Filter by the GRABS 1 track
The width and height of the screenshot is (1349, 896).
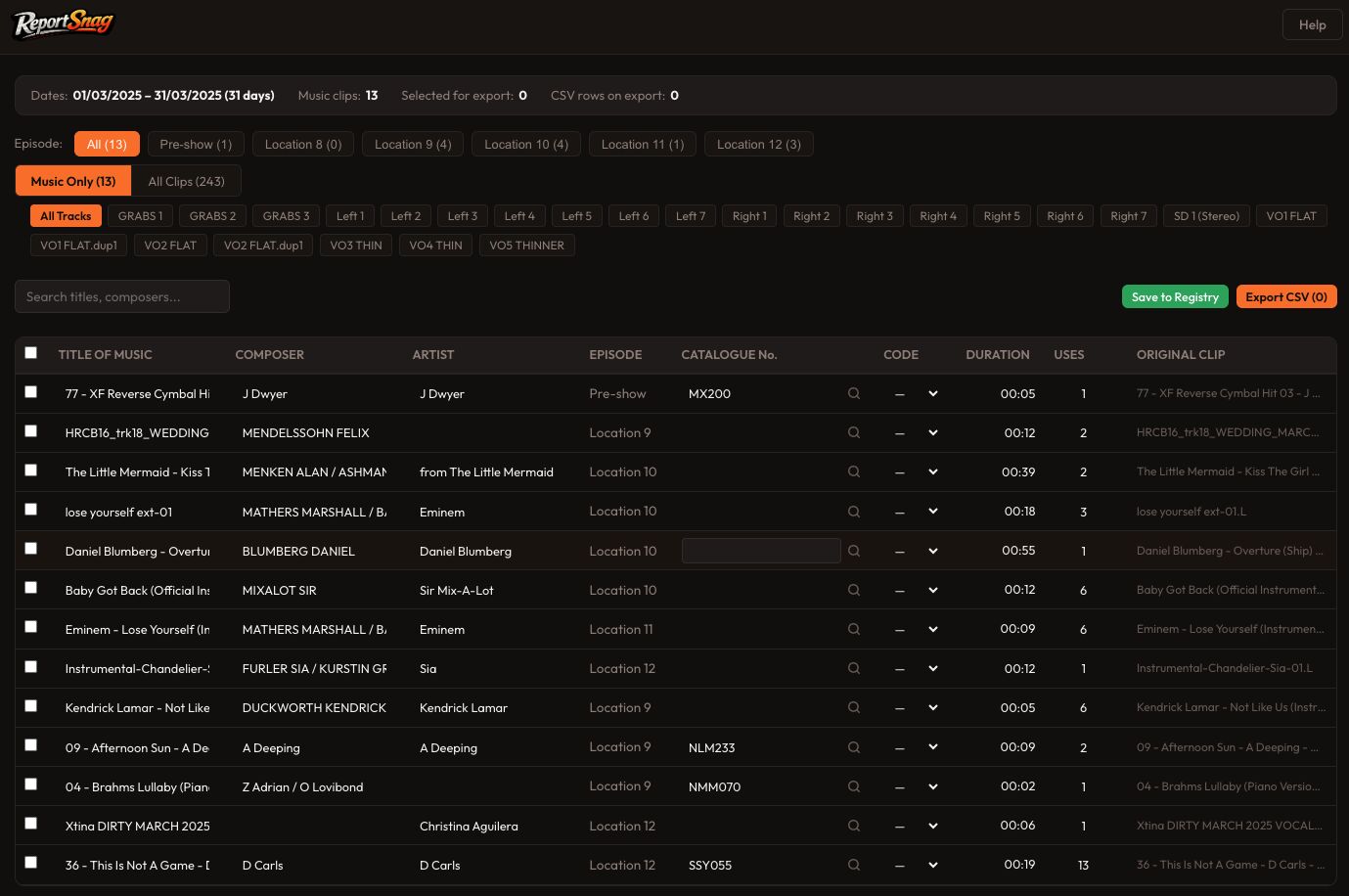pyautogui.click(x=141, y=216)
